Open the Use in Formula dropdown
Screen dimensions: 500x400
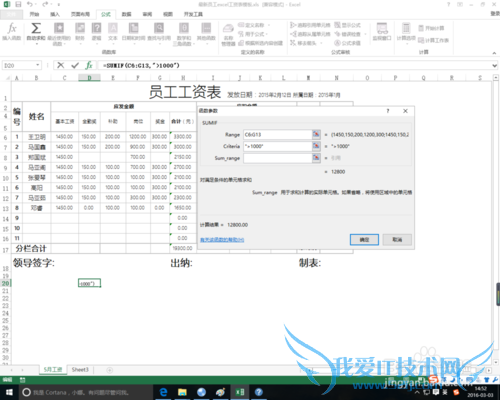click(255, 34)
